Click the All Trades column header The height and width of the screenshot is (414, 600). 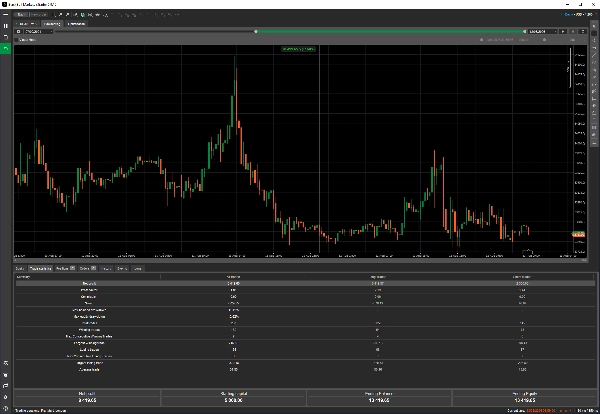click(x=233, y=277)
